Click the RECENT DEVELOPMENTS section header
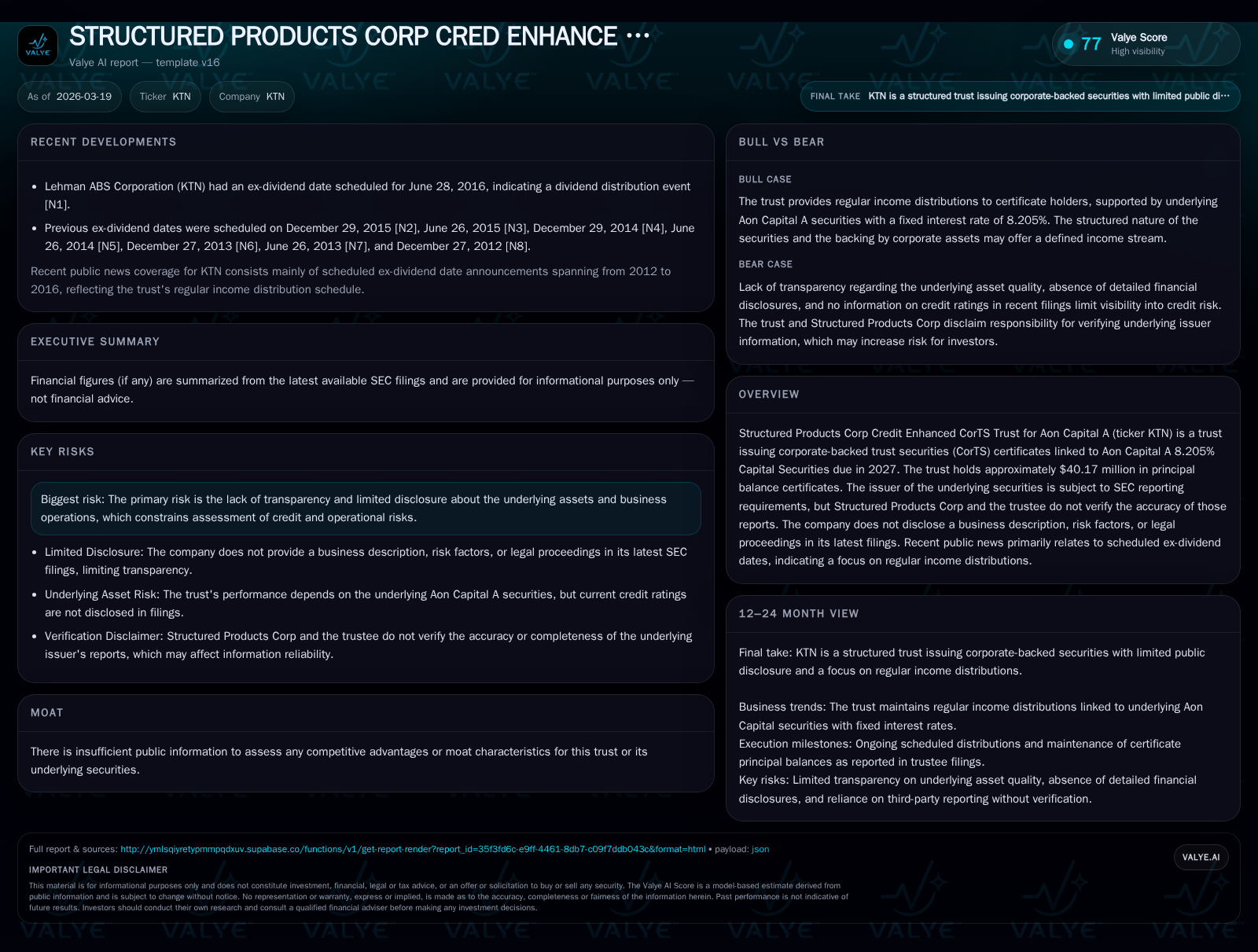The width and height of the screenshot is (1258, 952). (104, 142)
